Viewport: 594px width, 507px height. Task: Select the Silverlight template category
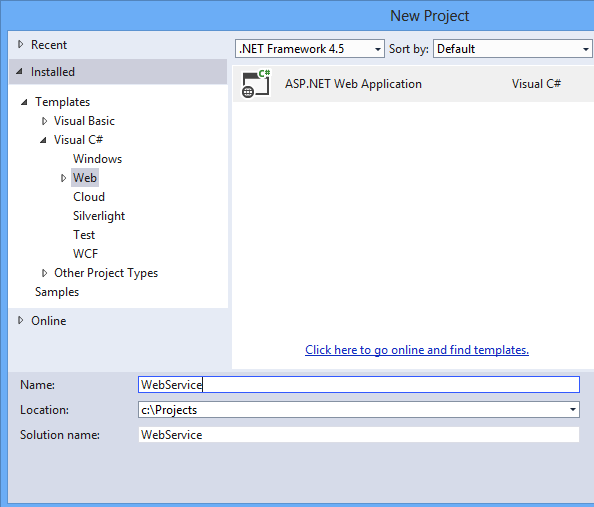pyautogui.click(x=99, y=216)
